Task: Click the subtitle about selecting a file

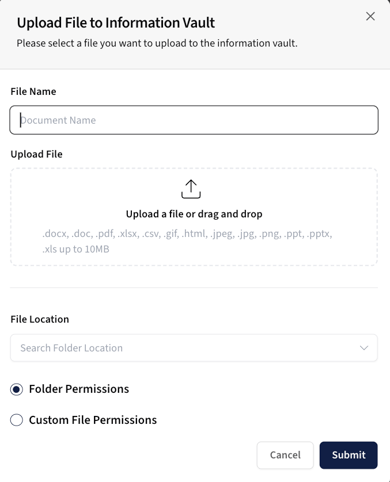Action: [x=157, y=43]
